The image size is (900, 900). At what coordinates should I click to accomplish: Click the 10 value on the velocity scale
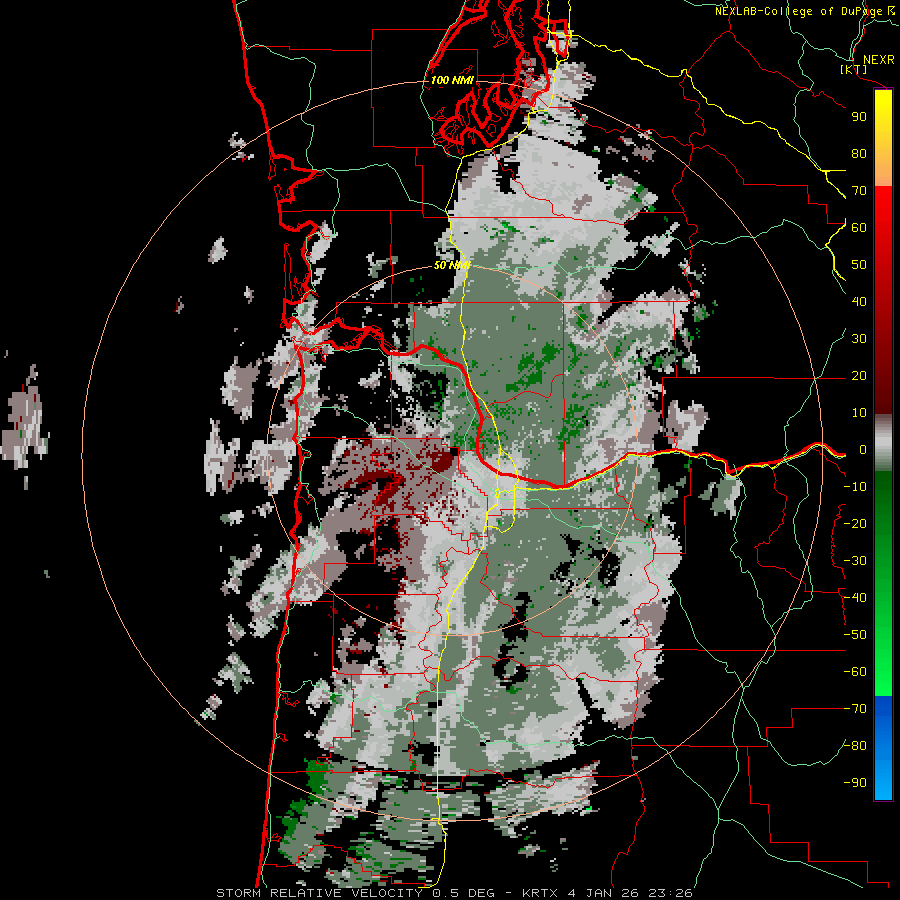(859, 413)
